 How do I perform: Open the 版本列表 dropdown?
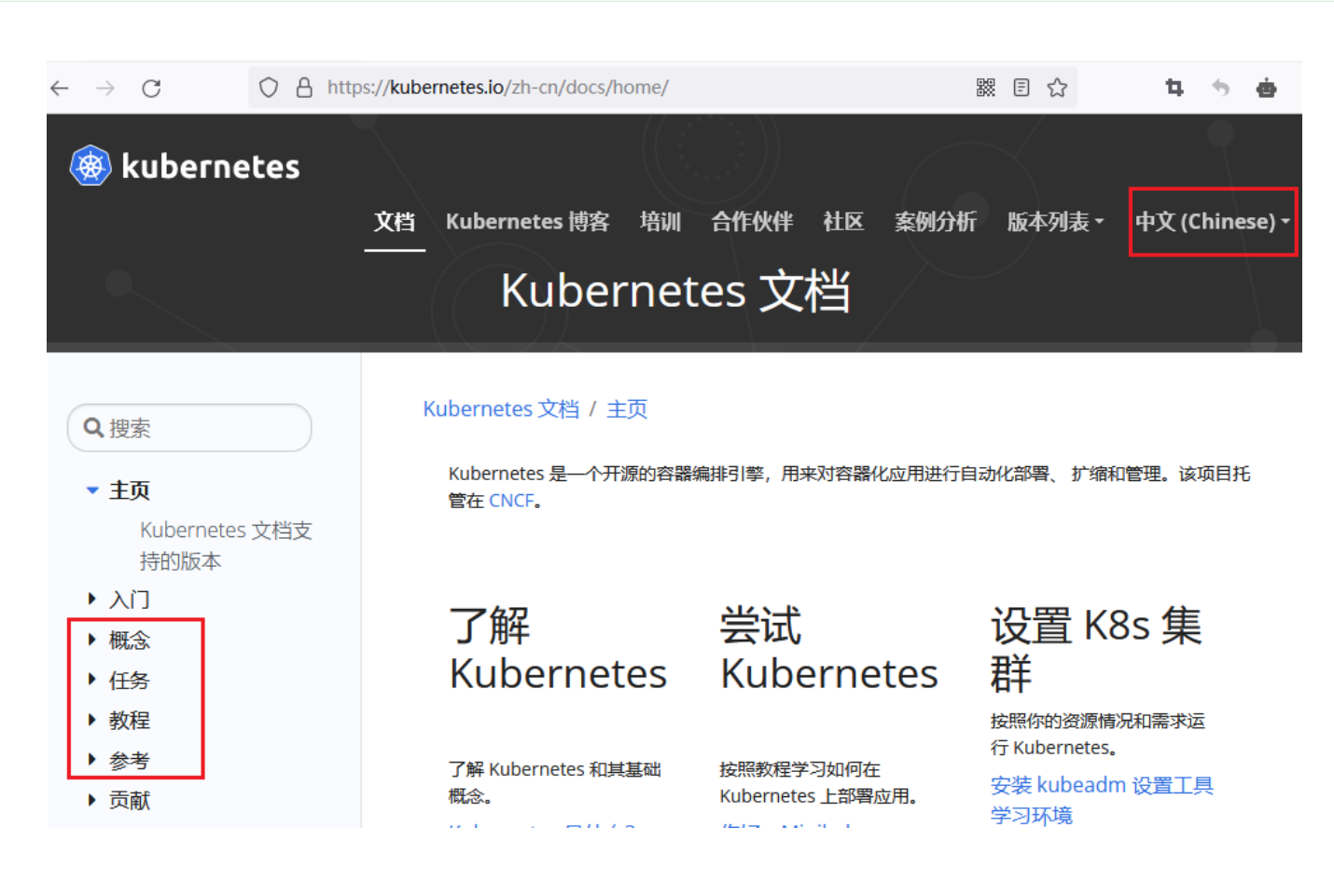1055,222
